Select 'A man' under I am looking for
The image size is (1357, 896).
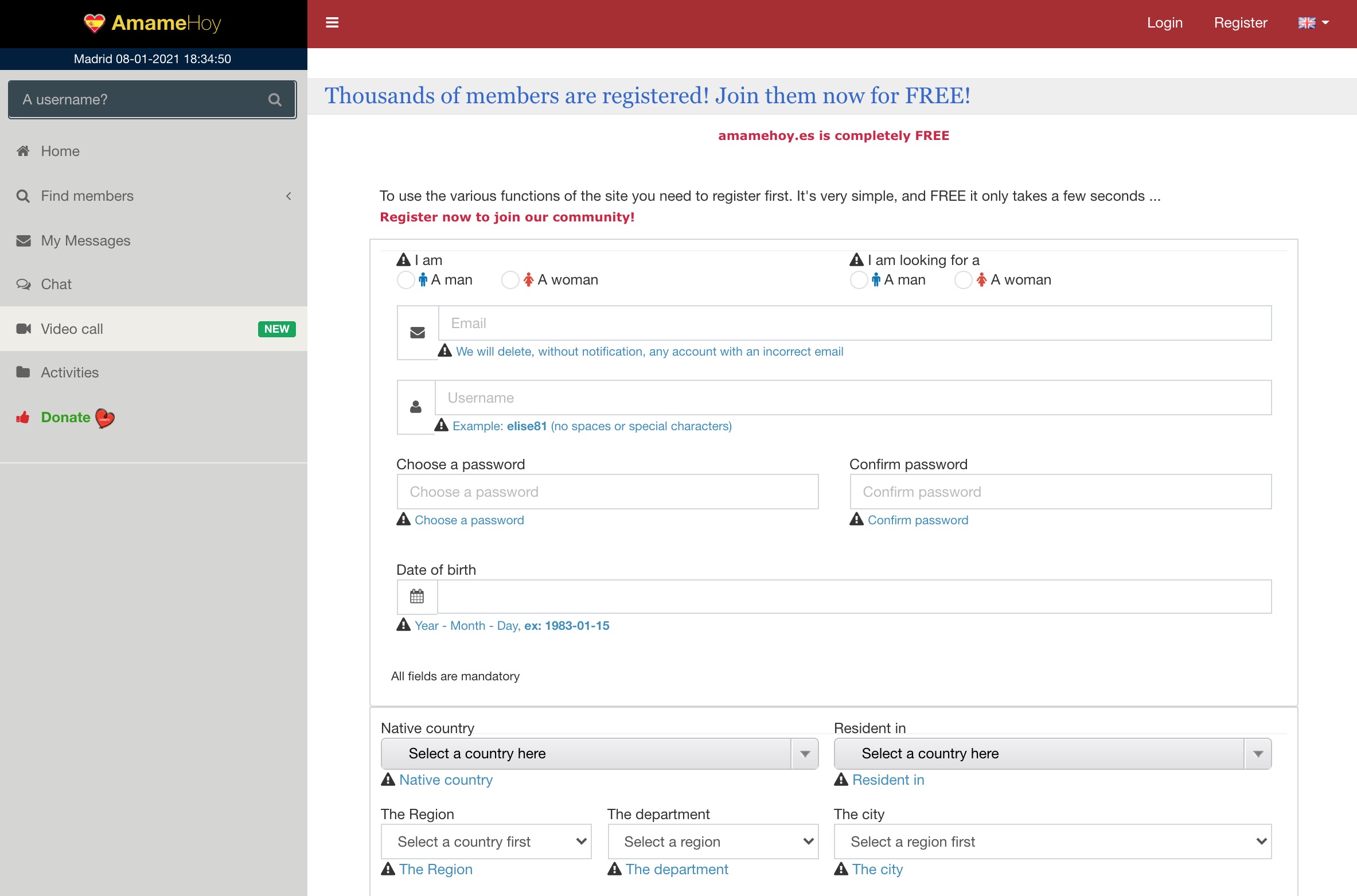coord(859,280)
